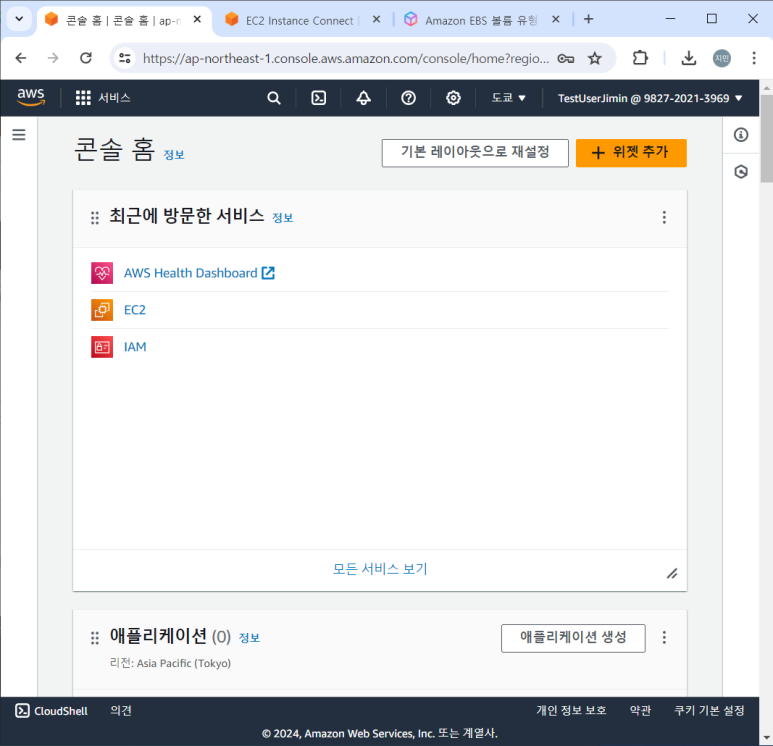Click the browser forward arrow
773x746 pixels.
pyautogui.click(x=53, y=58)
